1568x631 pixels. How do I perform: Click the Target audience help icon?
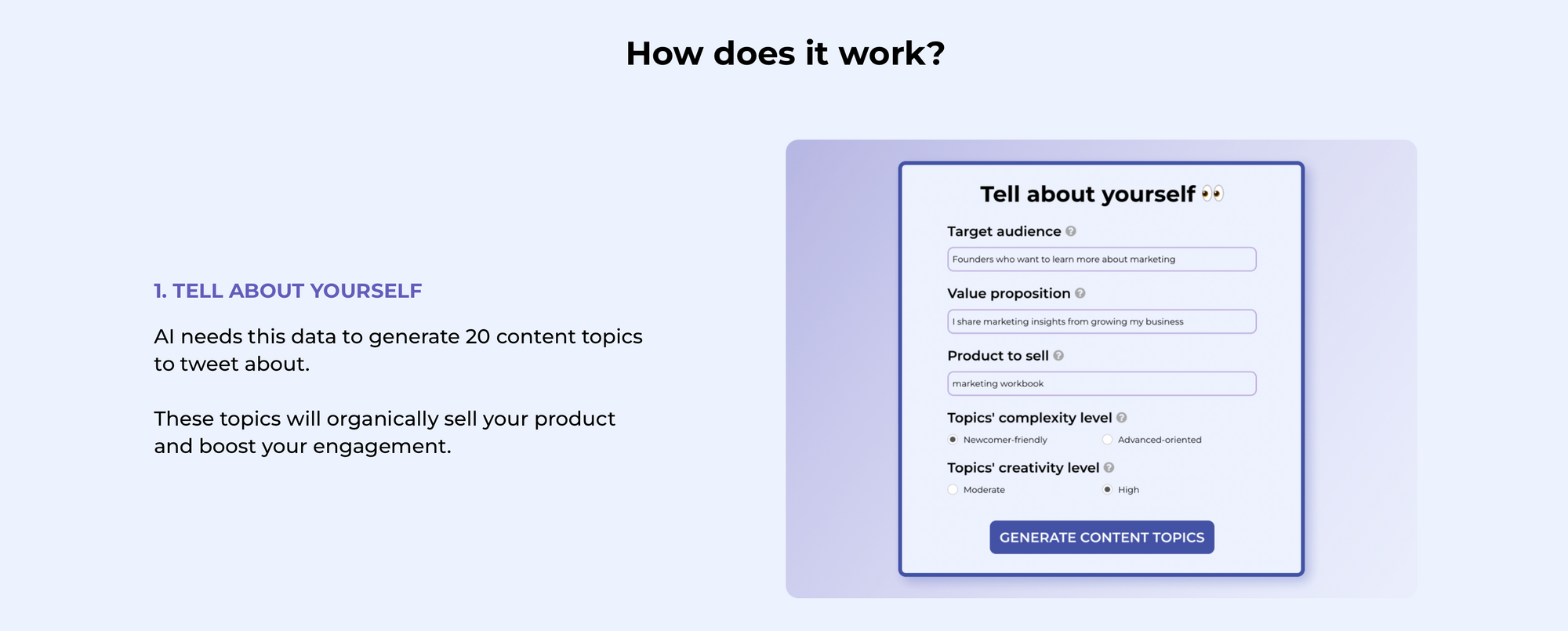tap(1071, 231)
